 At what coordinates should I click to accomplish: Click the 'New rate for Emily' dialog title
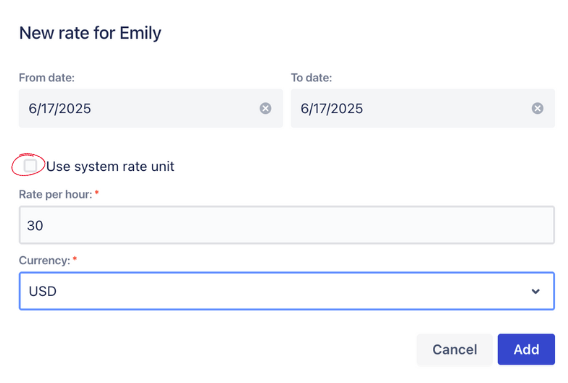90,33
